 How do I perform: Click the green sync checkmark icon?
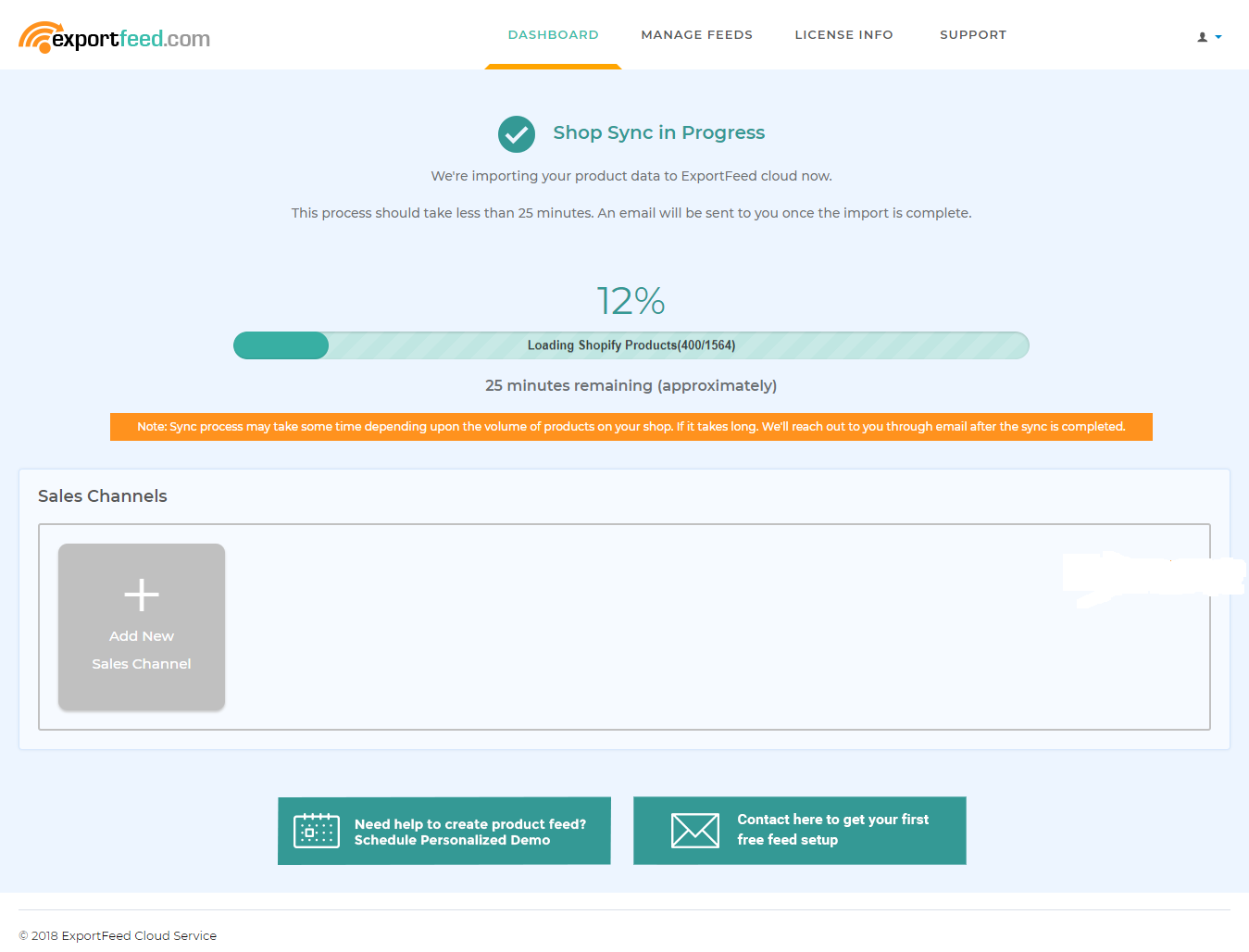click(x=517, y=134)
